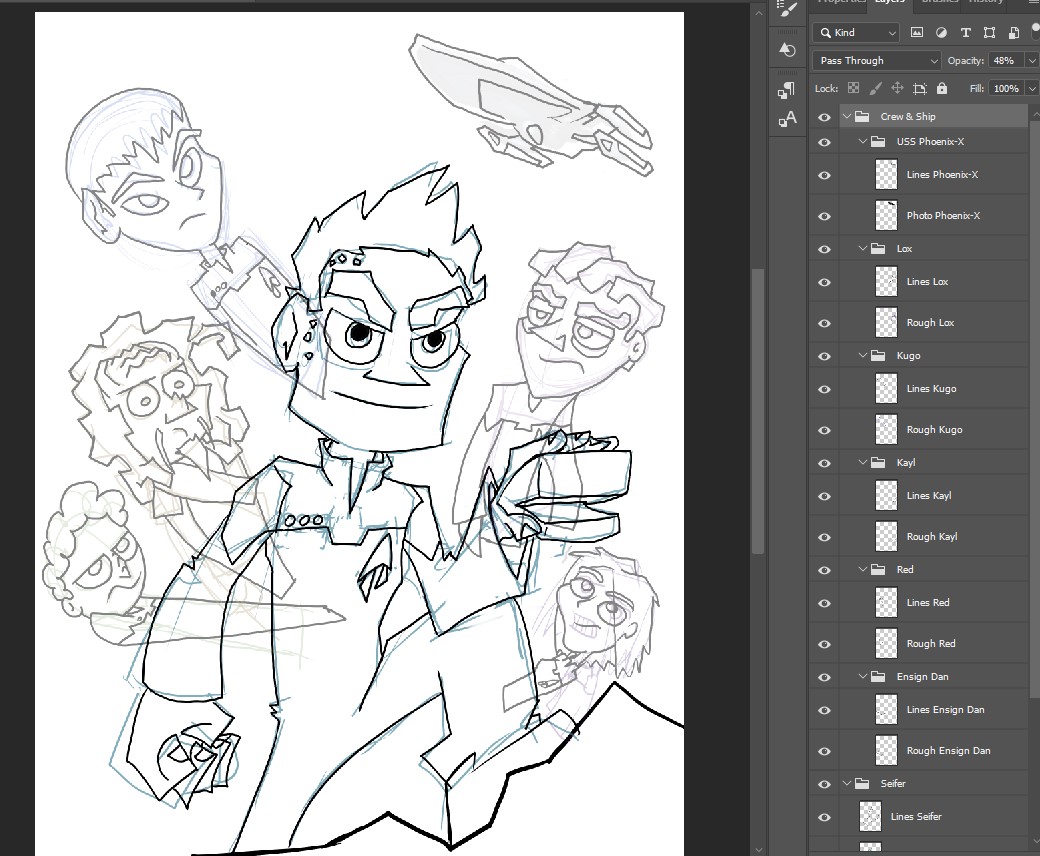Open the Kind search filter dropdown
Screen dimensions: 1040x856
pyautogui.click(x=856, y=32)
